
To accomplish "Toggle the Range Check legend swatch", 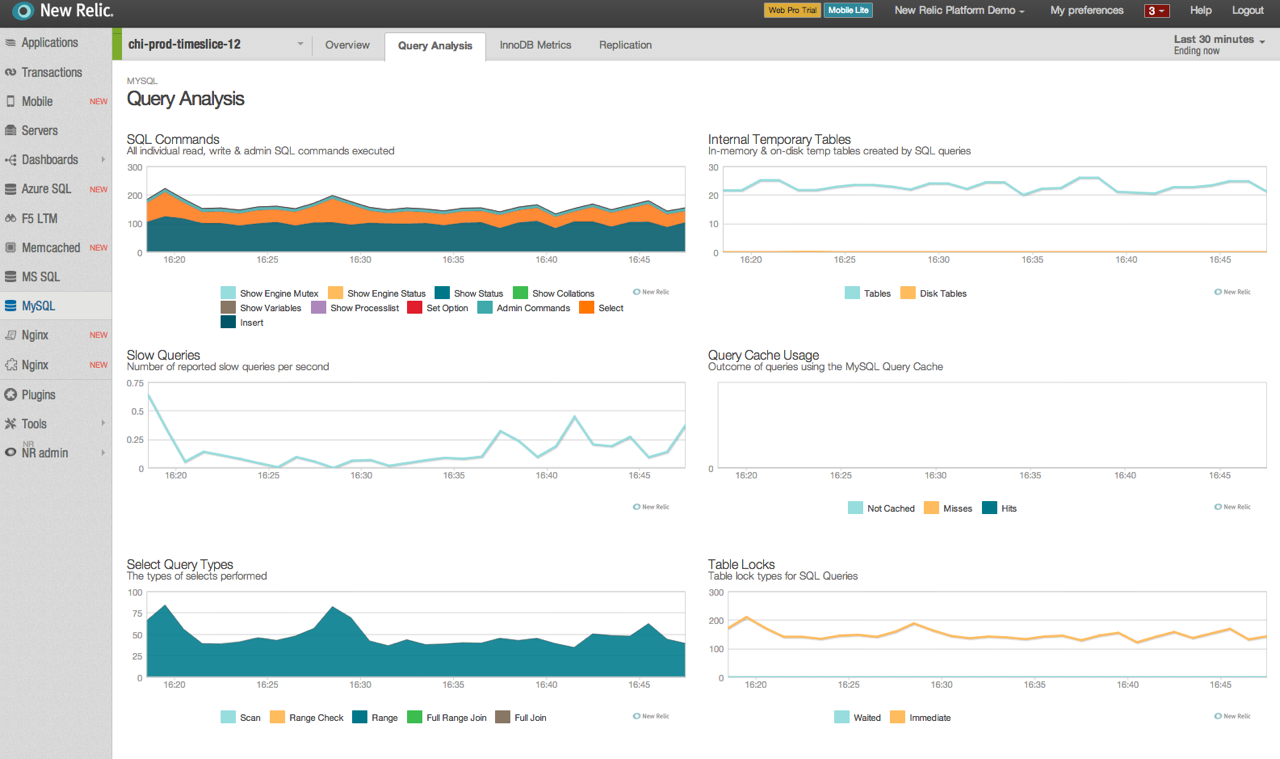I will click(x=277, y=717).
